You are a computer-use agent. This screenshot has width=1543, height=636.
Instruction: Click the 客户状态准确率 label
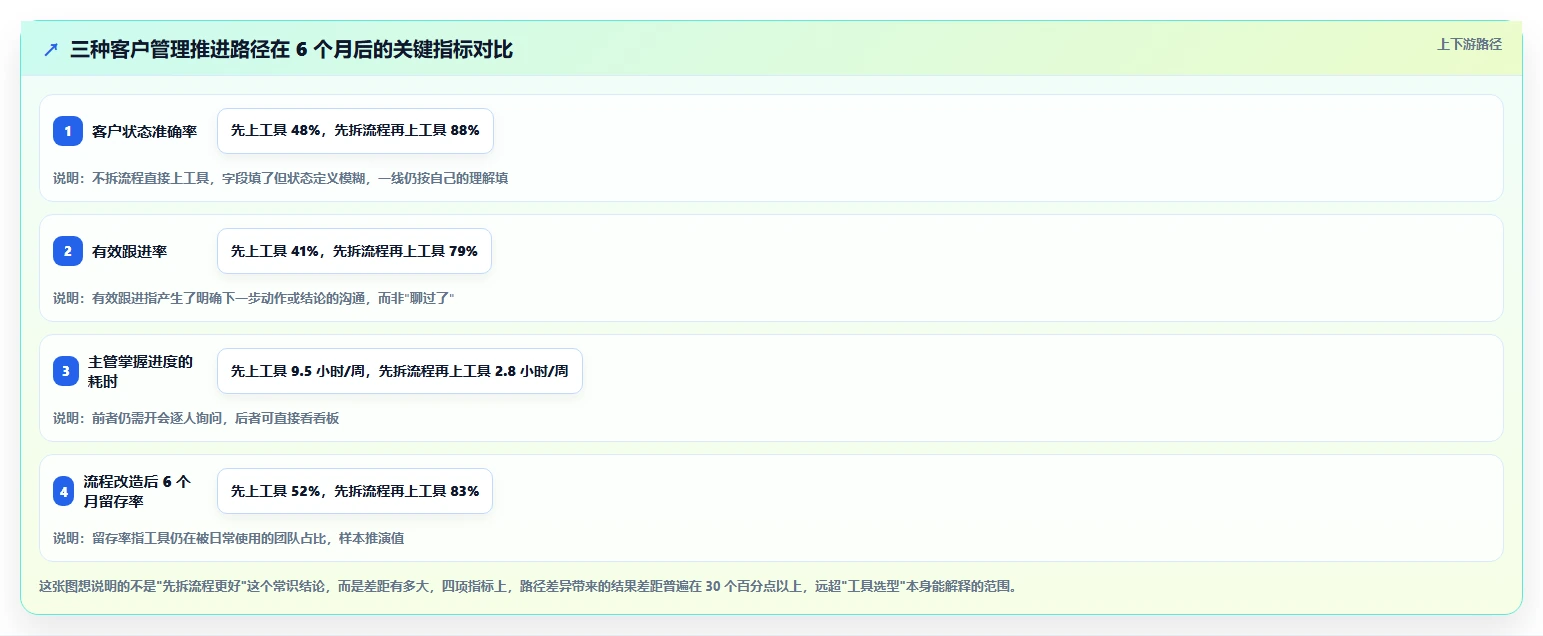point(145,131)
